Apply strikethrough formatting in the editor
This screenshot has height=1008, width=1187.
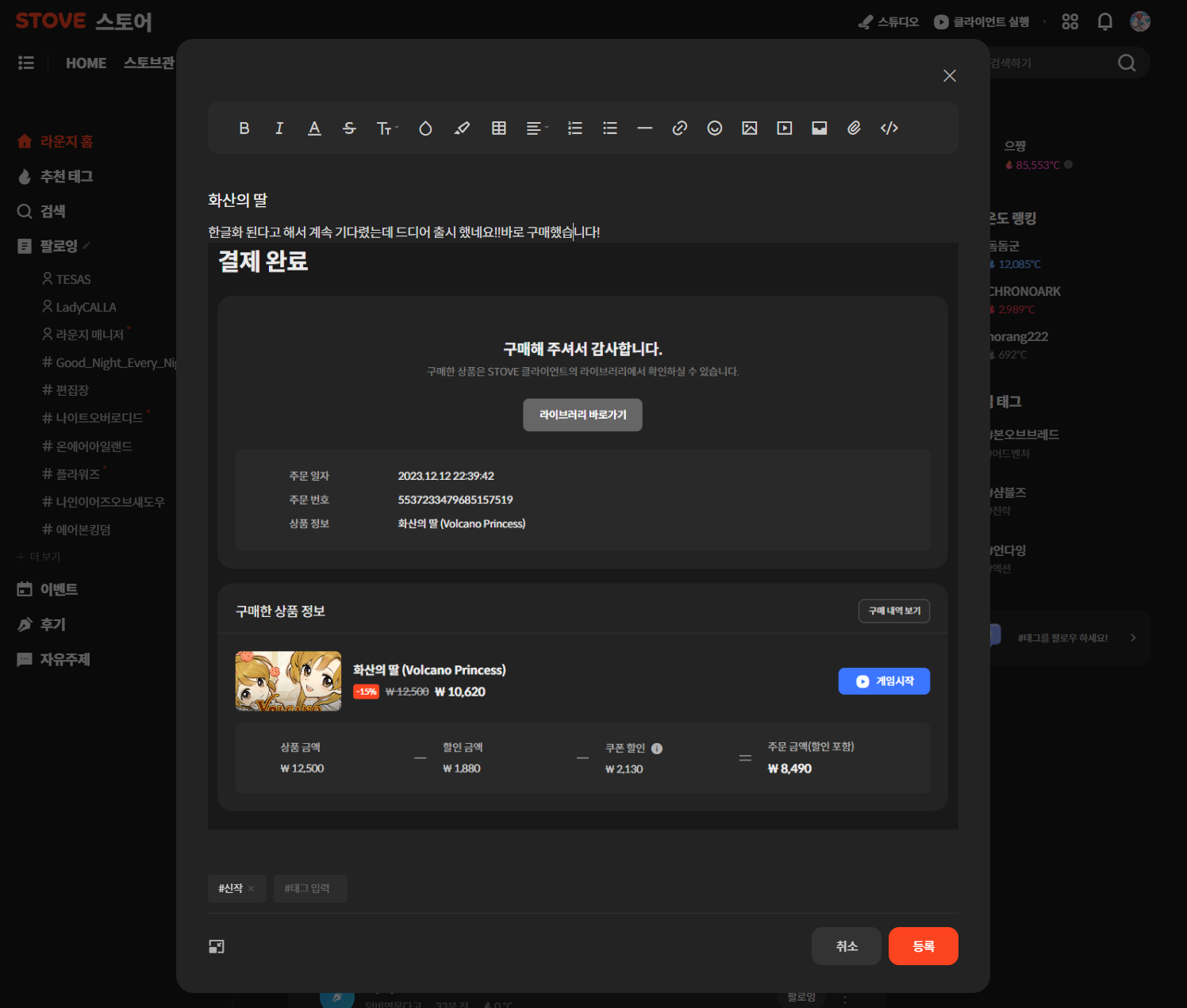349,128
